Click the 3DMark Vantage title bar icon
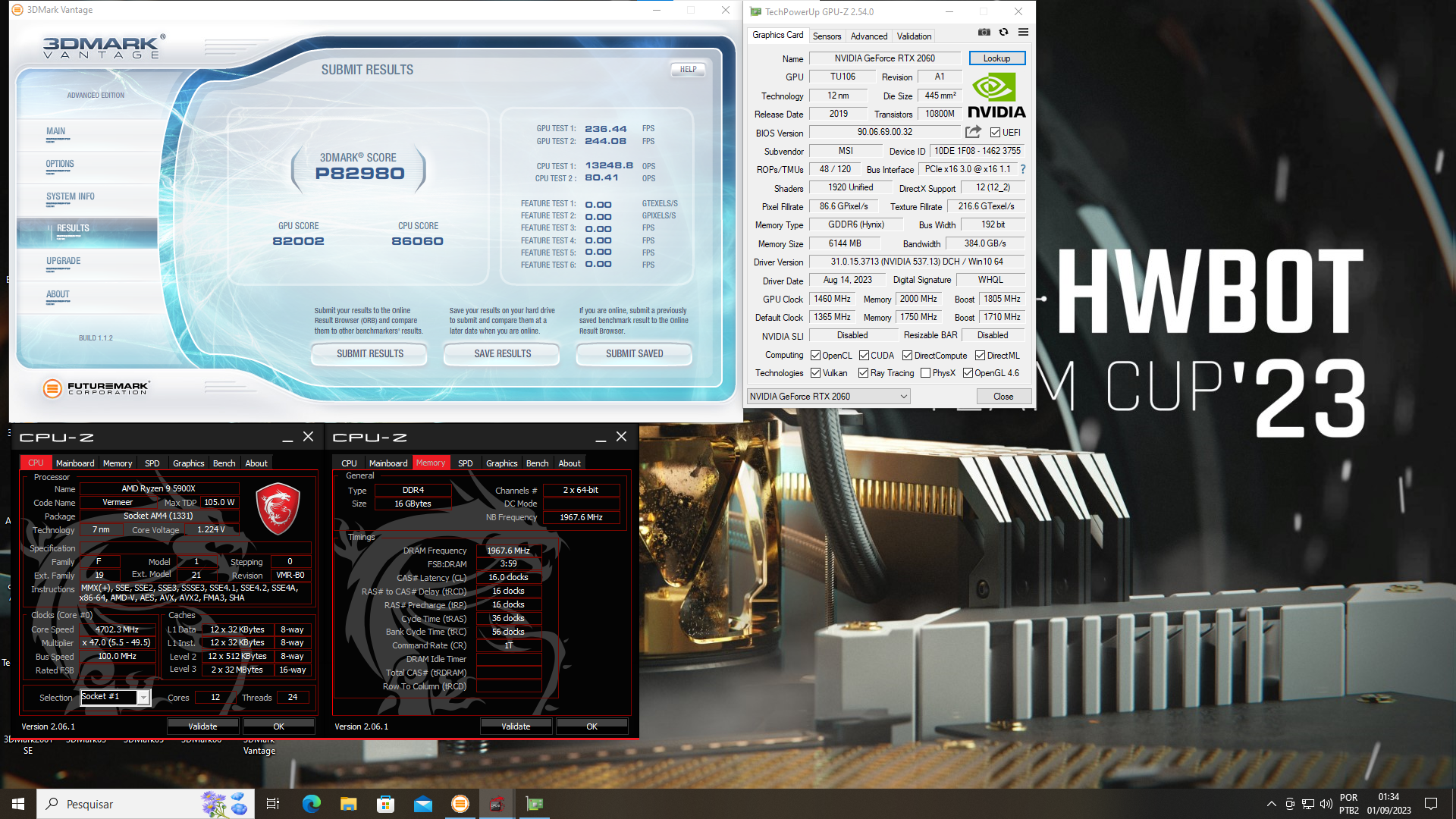The height and width of the screenshot is (819, 1456). coord(17,10)
